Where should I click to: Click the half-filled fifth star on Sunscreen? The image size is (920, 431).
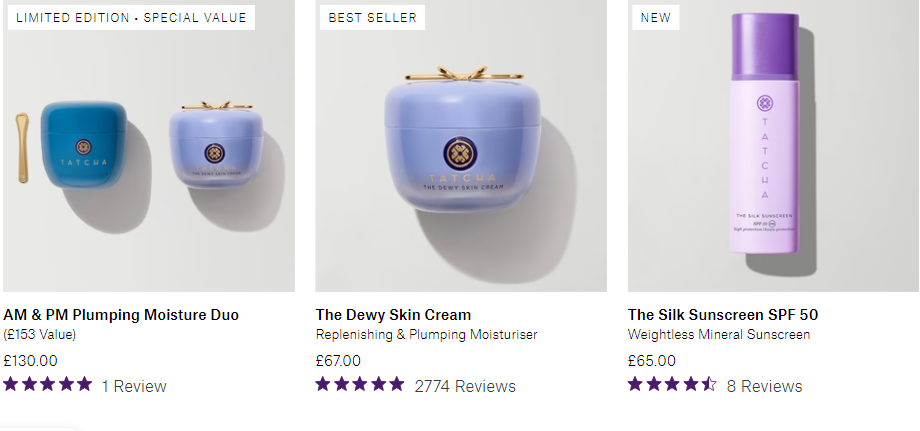point(709,385)
